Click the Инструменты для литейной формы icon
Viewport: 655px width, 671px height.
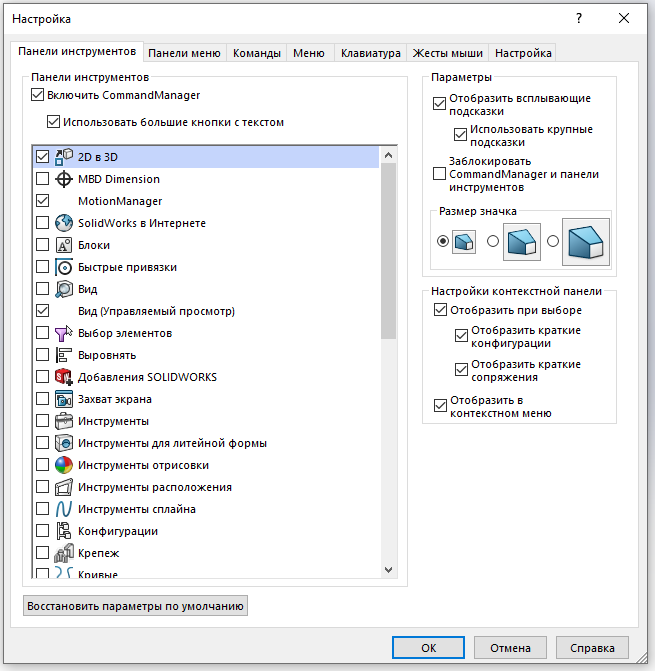tap(64, 443)
